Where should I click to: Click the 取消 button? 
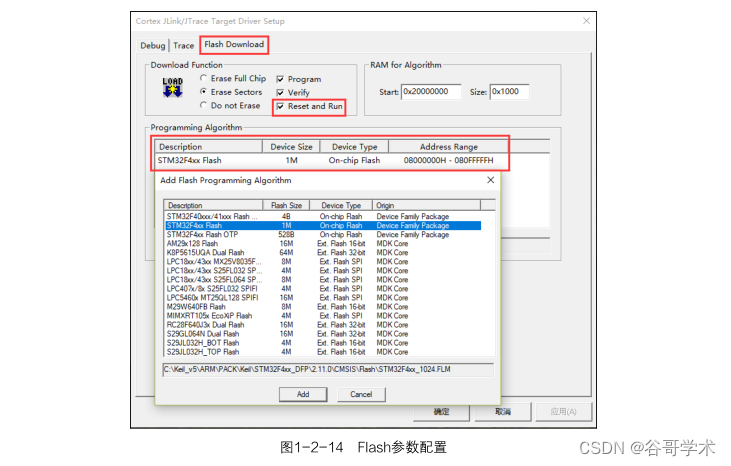coord(503,411)
